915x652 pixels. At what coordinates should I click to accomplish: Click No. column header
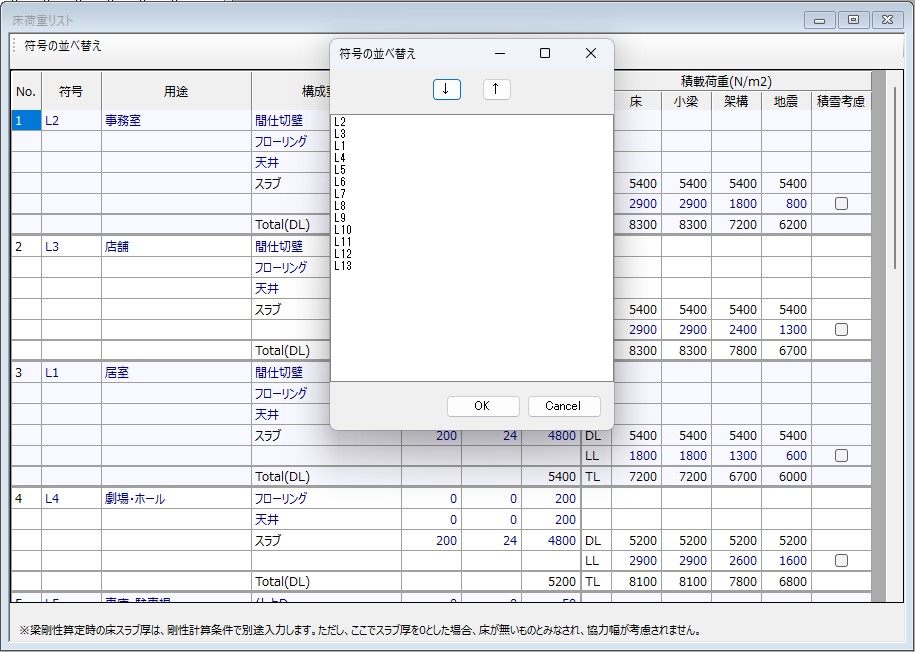(26, 92)
